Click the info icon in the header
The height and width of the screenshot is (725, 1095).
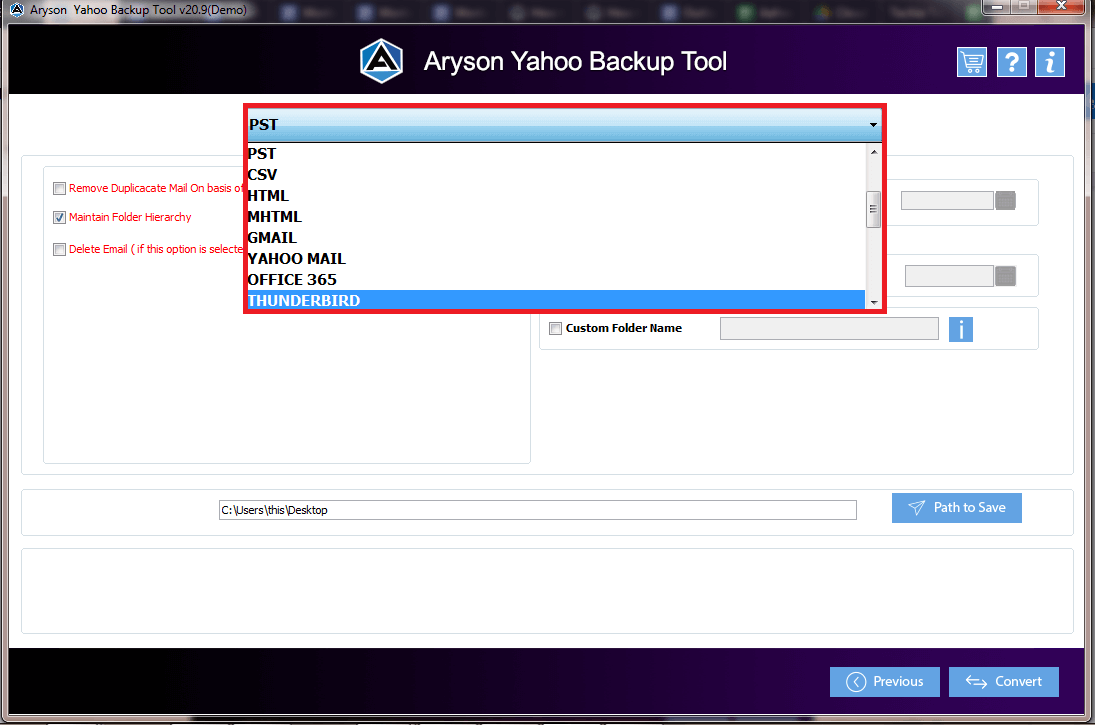tap(1049, 61)
